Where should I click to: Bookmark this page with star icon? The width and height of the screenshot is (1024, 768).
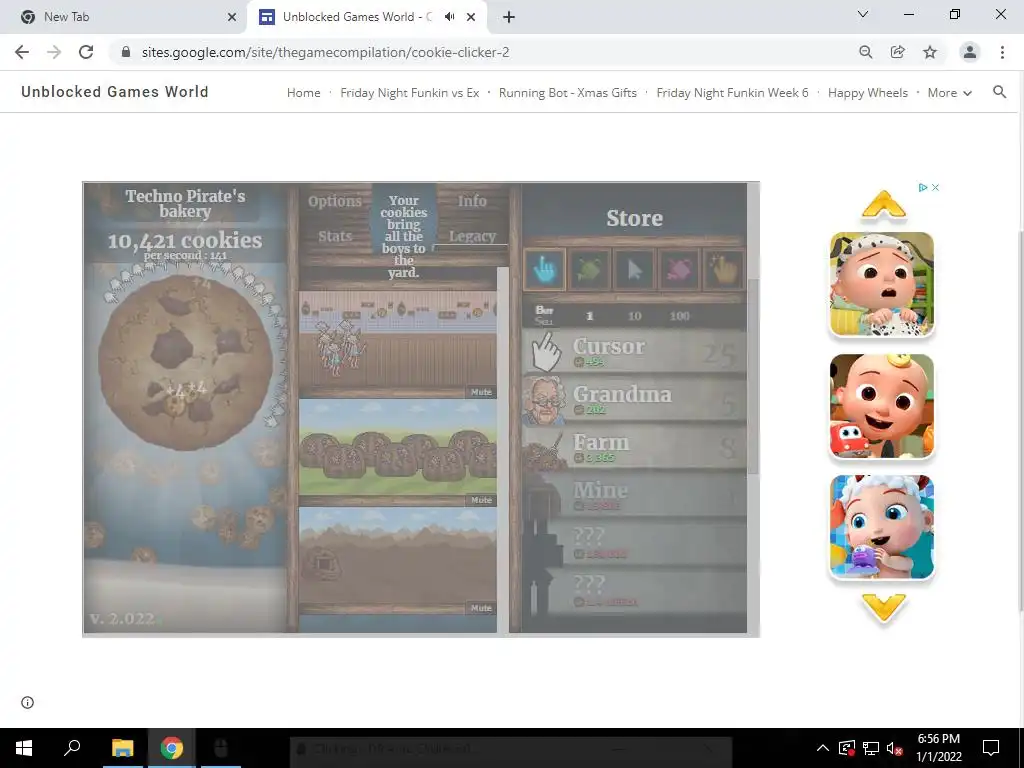coord(930,52)
